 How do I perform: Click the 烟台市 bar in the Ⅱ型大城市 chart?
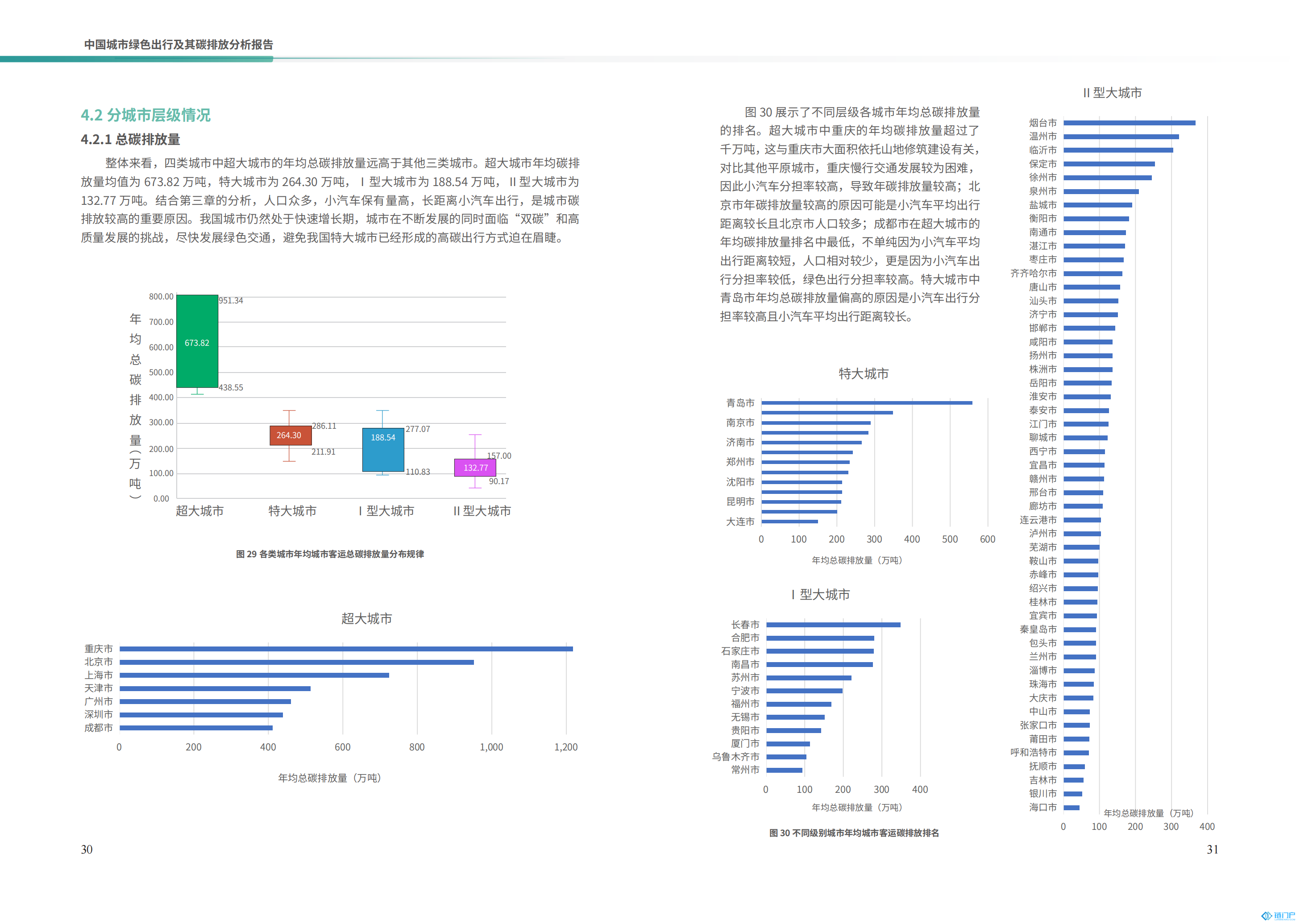1129,123
